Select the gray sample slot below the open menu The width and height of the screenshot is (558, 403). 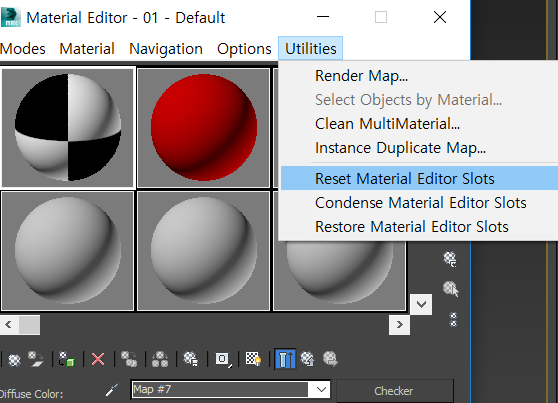[x=339, y=276]
